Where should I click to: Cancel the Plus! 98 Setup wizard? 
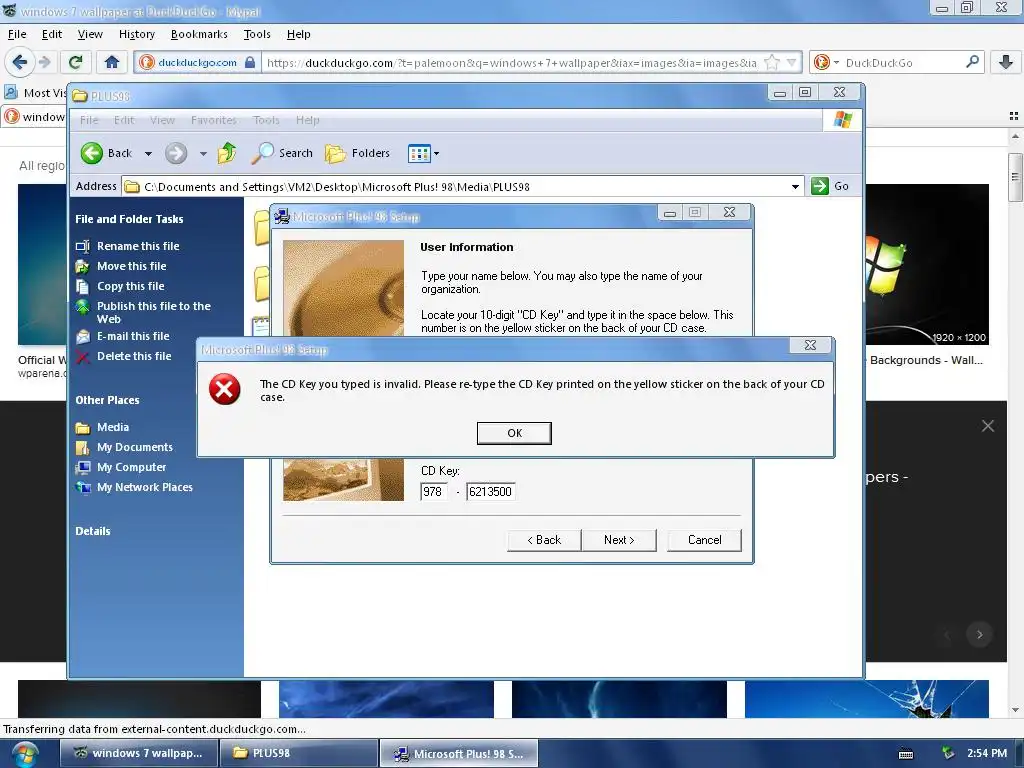tap(704, 540)
